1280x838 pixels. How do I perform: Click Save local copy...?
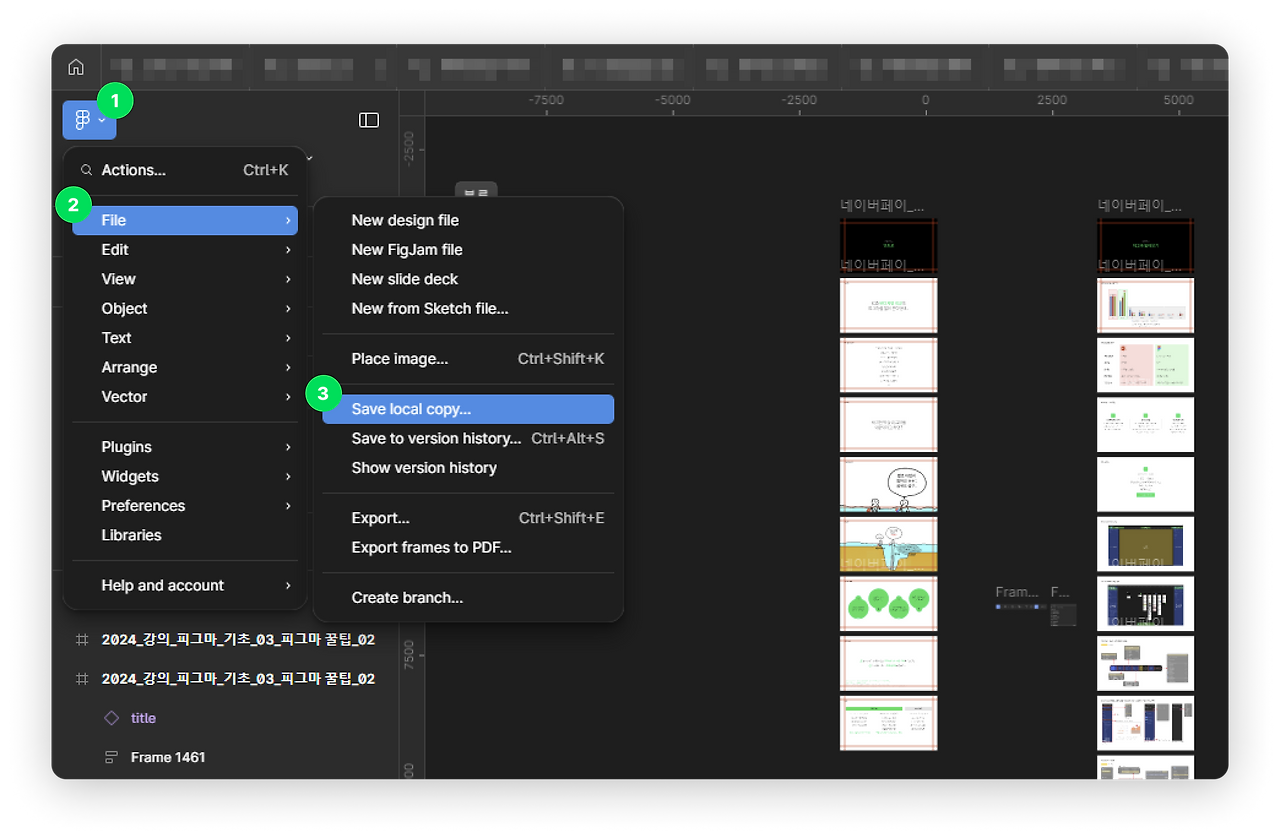click(468, 409)
